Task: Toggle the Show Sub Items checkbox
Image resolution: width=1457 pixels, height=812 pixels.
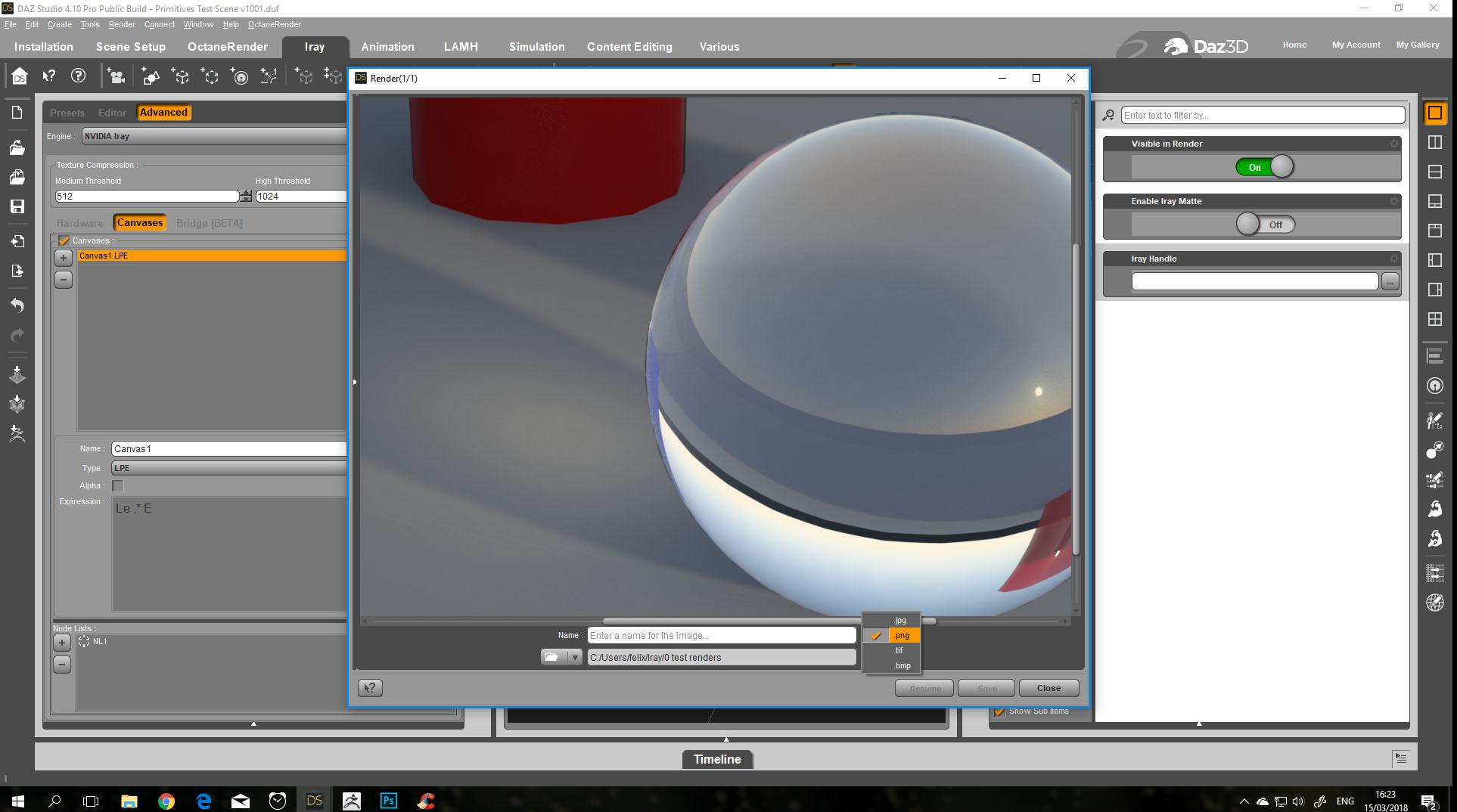Action: [999, 711]
